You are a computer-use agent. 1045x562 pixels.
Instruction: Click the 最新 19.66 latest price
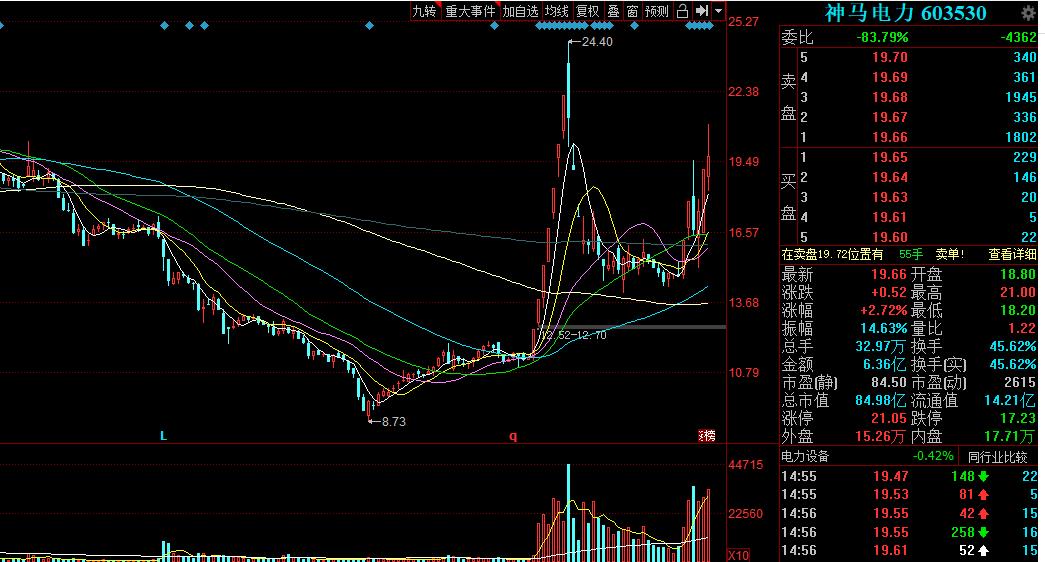(890, 274)
